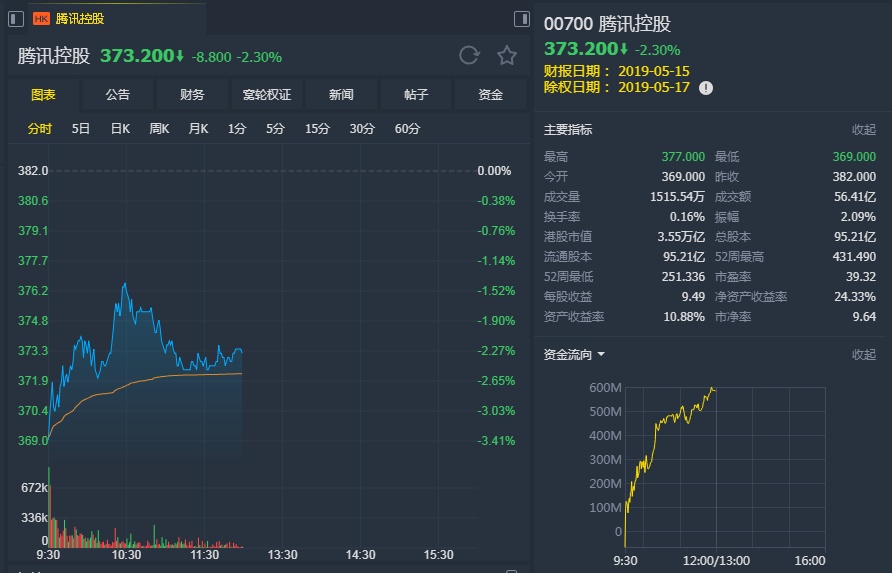Collapse the 主要指标 section with 收起
This screenshot has height=573, width=892.
point(863,130)
